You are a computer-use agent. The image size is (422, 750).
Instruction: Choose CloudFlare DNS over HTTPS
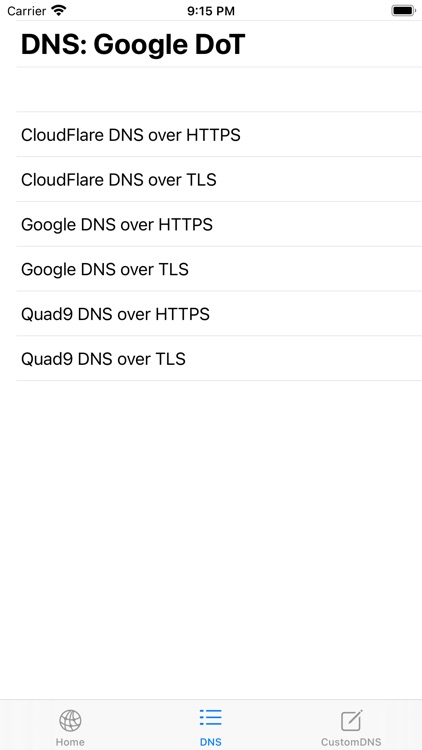(x=219, y=134)
